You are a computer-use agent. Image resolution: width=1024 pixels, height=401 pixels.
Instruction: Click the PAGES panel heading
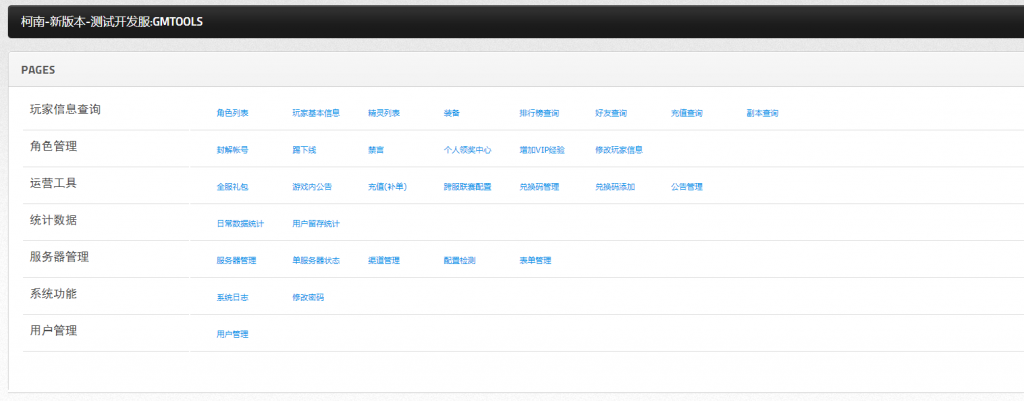[38, 70]
